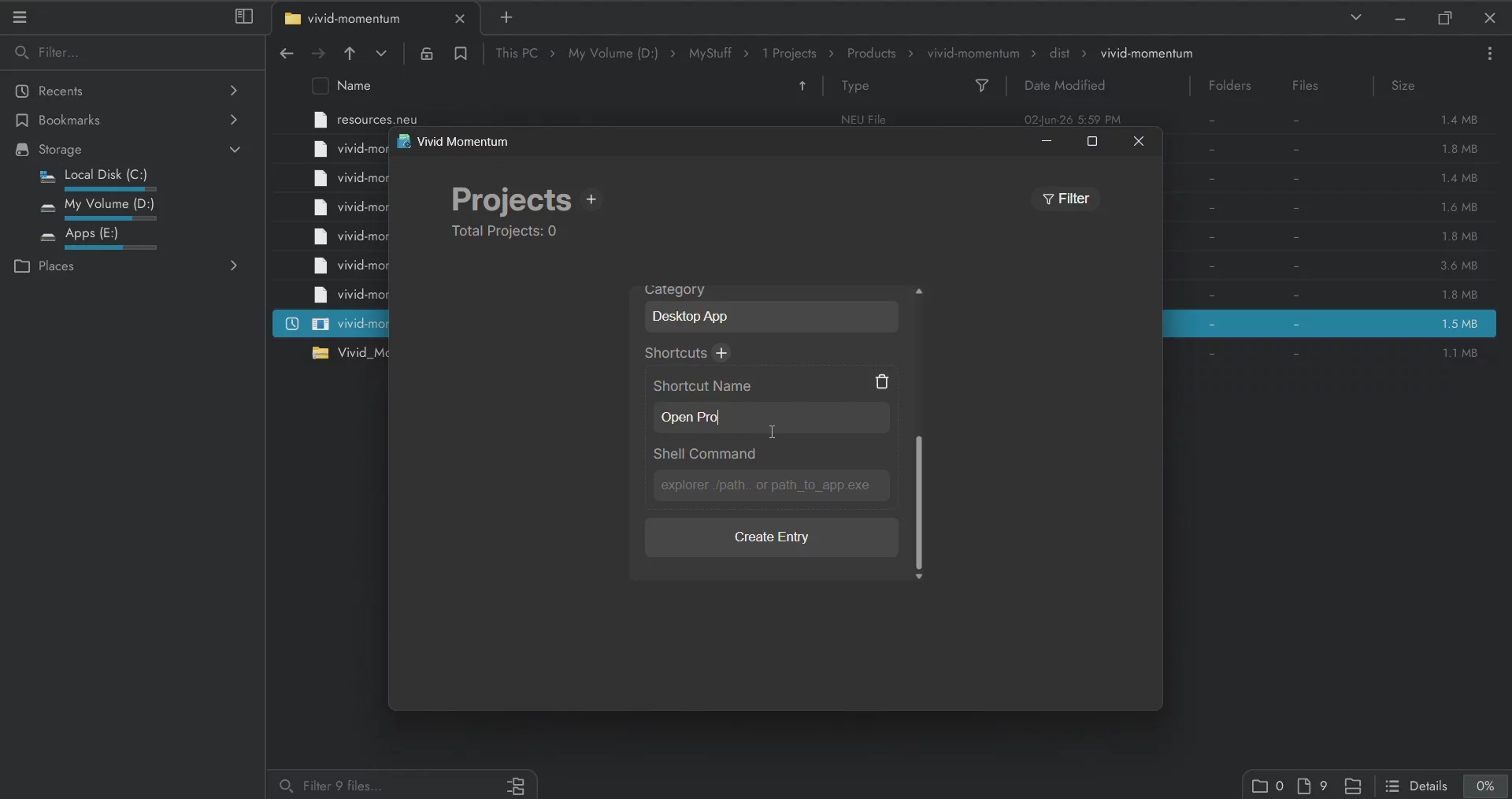Click the scroll down arrow in the form
The height and width of the screenshot is (799, 1512).
coord(919,578)
